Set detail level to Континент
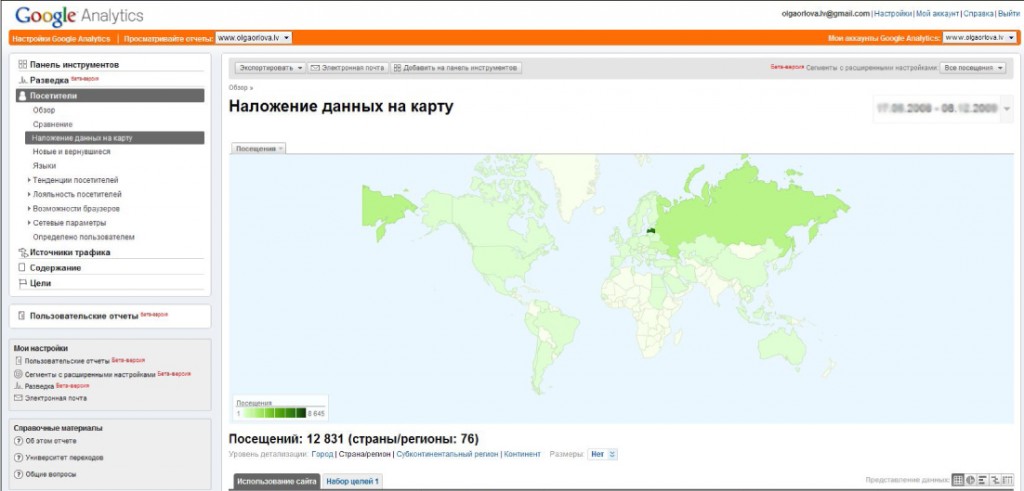1024x491 pixels. tap(522, 454)
